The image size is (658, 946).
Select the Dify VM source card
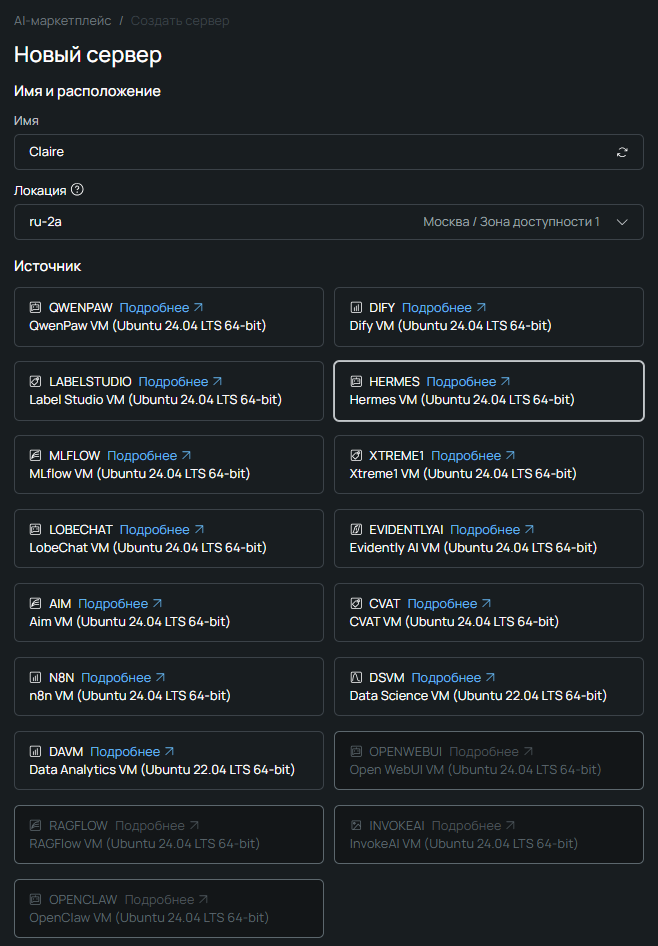pos(489,317)
